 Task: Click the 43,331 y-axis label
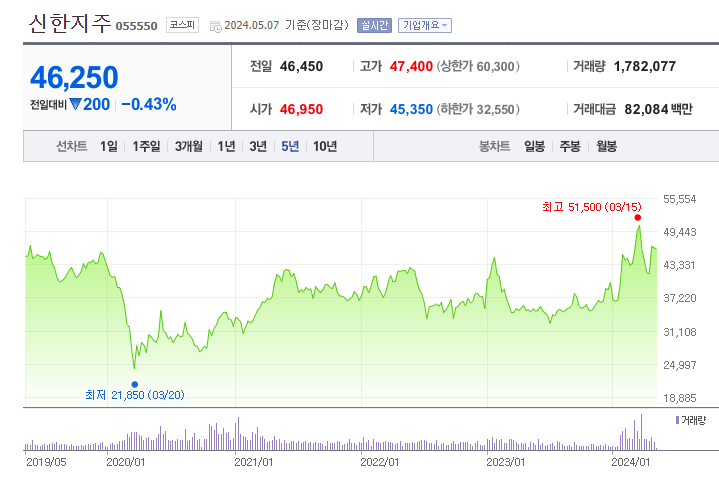(680, 265)
